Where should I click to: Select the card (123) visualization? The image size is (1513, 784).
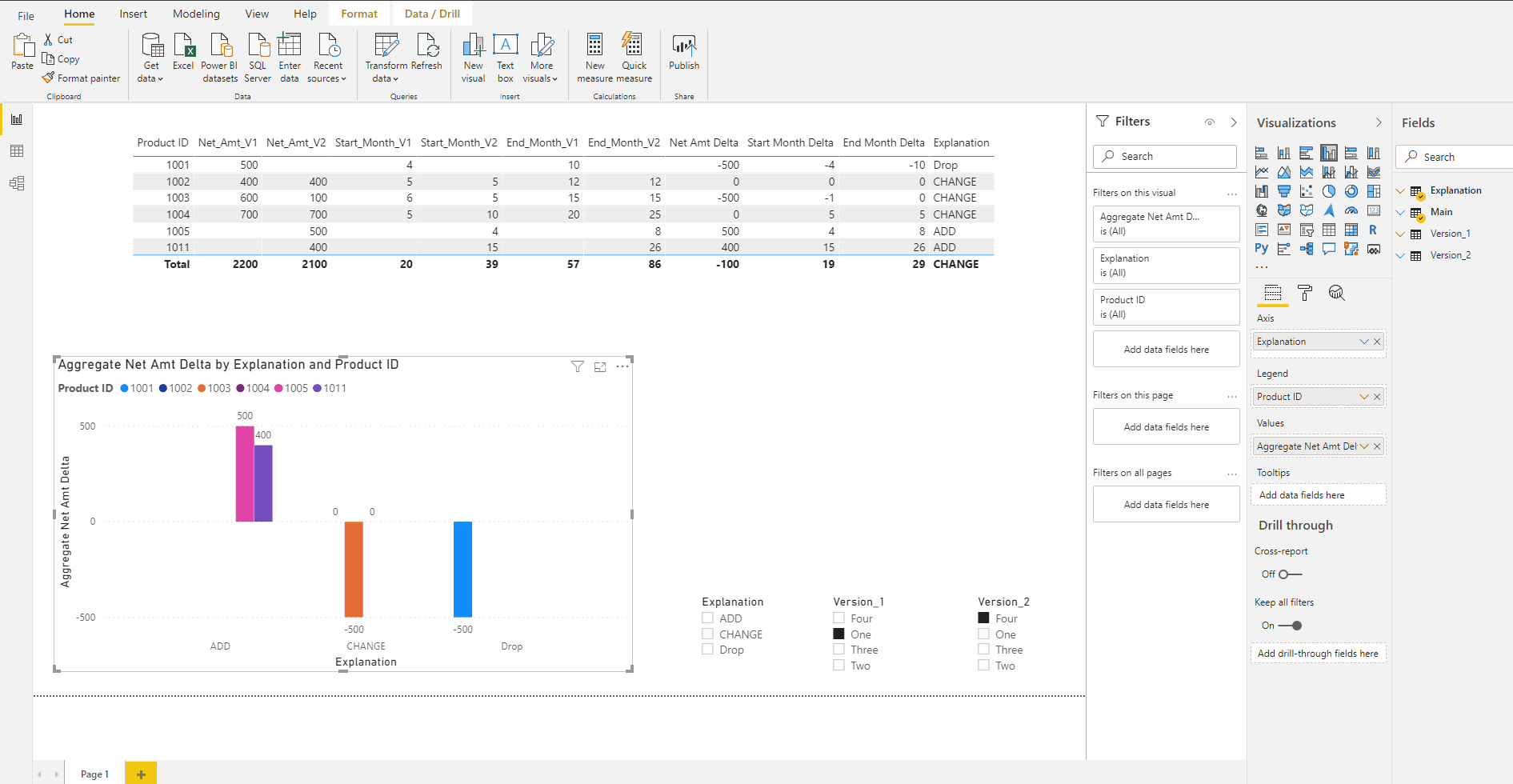(1374, 210)
